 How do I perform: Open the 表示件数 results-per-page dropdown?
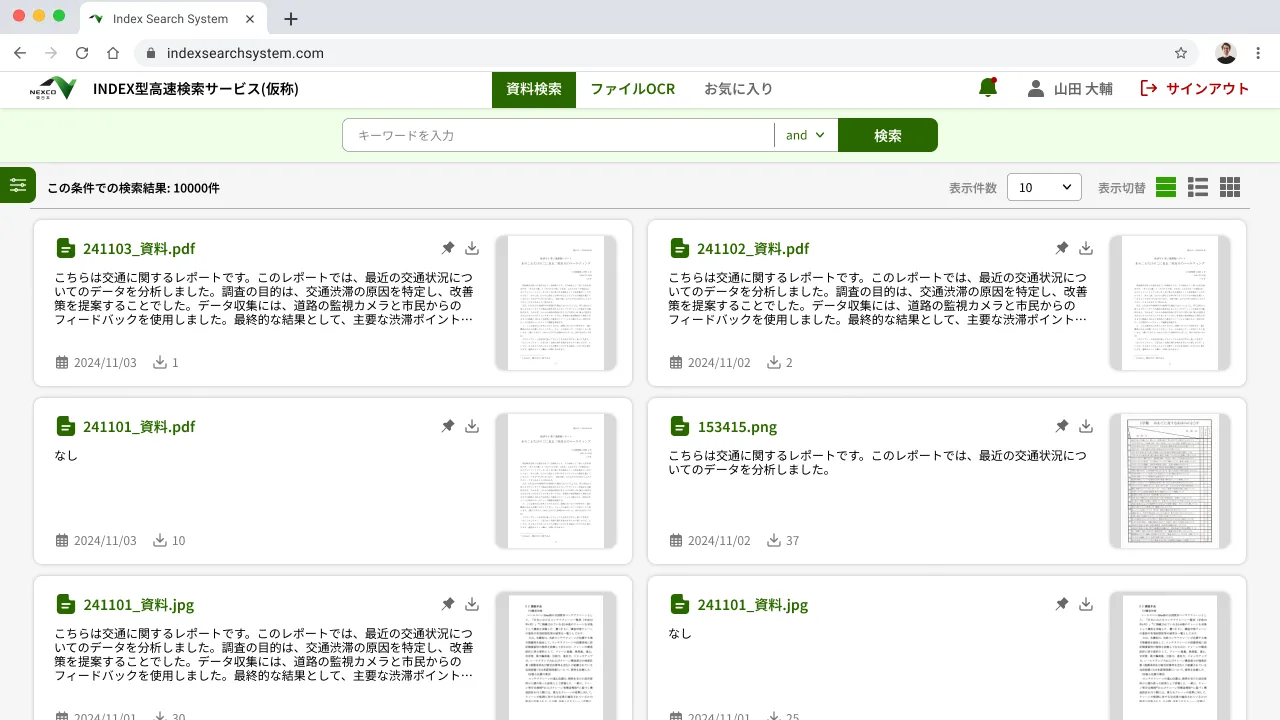(x=1044, y=186)
